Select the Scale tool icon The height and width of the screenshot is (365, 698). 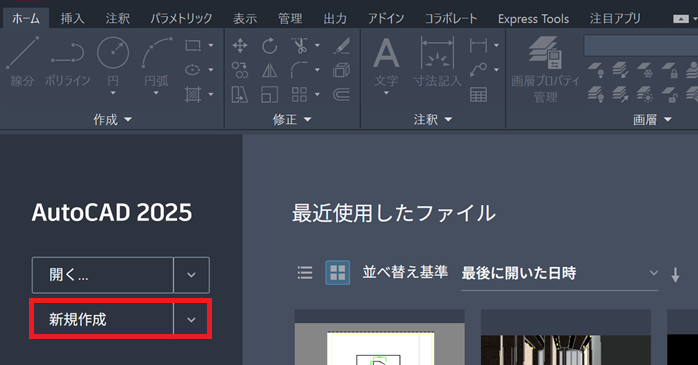coord(269,94)
